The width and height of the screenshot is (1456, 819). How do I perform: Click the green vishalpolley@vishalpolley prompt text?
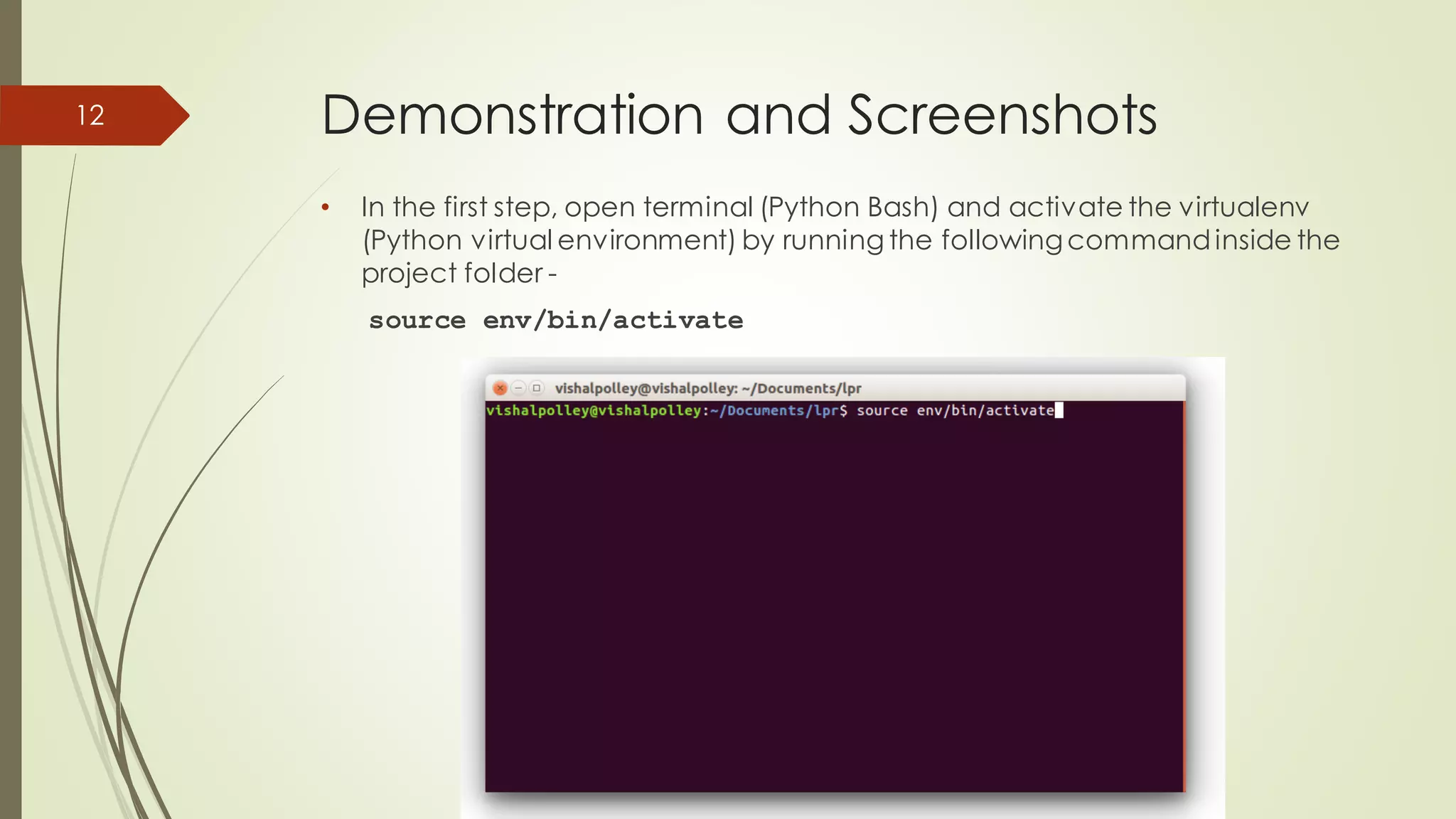pos(593,410)
